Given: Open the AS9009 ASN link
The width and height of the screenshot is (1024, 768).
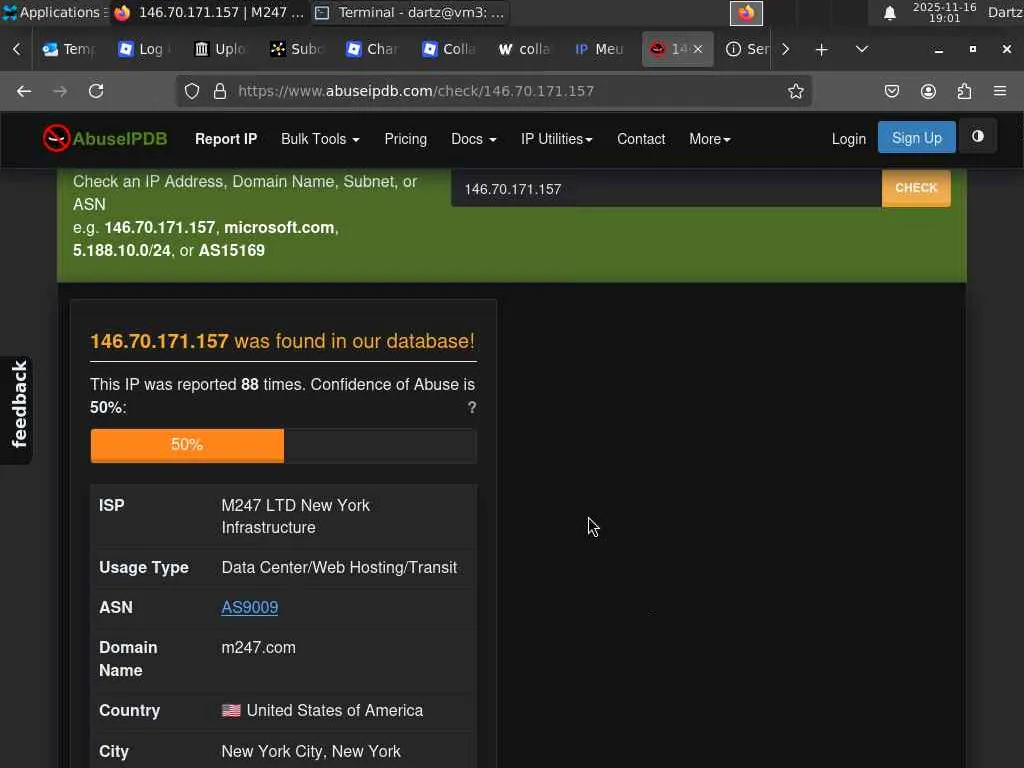Looking at the screenshot, I should pos(249,607).
